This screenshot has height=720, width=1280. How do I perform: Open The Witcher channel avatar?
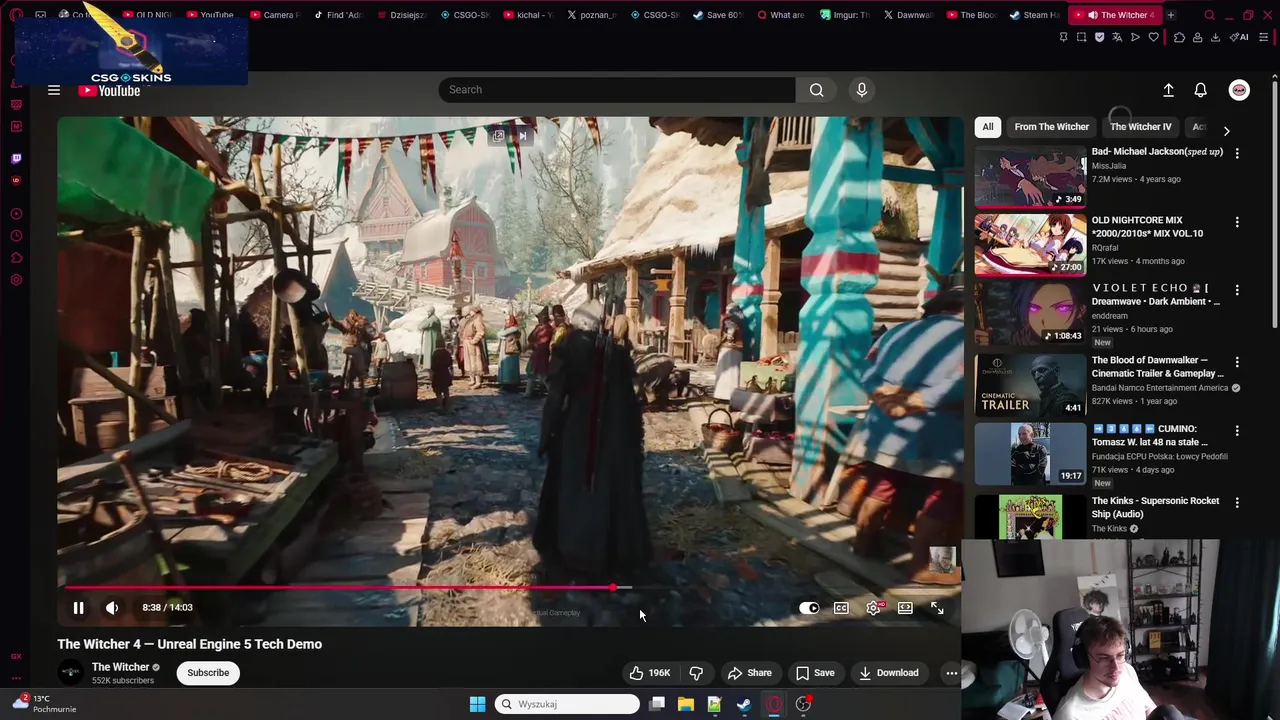pos(70,672)
